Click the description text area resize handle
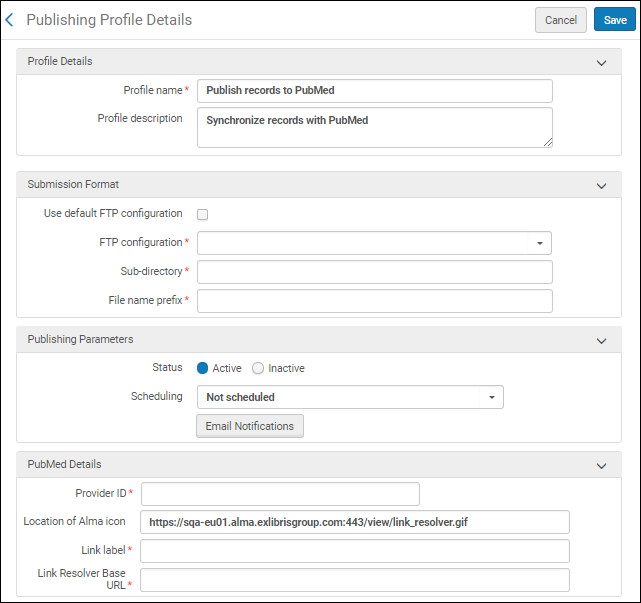Viewport: 641px width, 603px height. tap(548, 142)
